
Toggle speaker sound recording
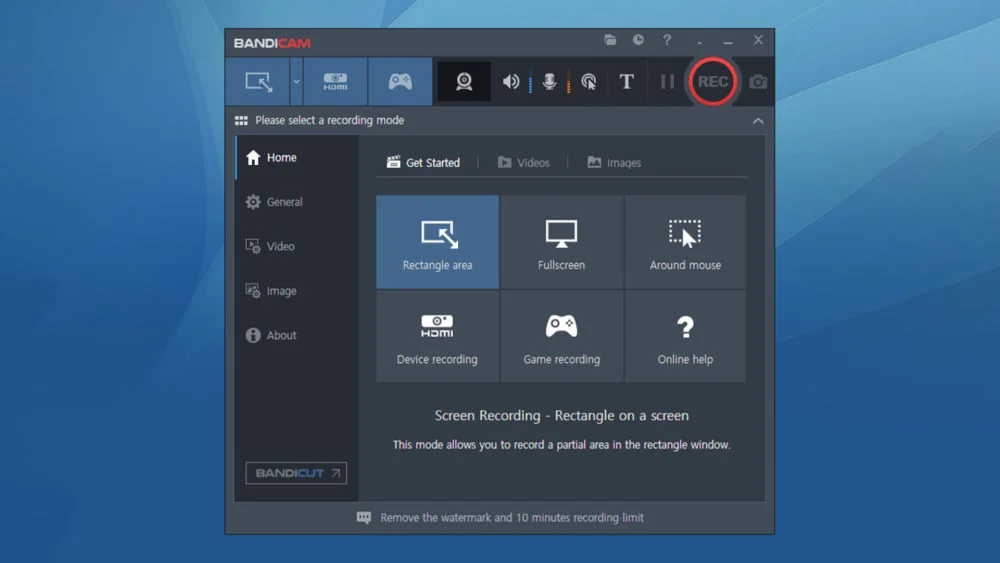[x=511, y=82]
